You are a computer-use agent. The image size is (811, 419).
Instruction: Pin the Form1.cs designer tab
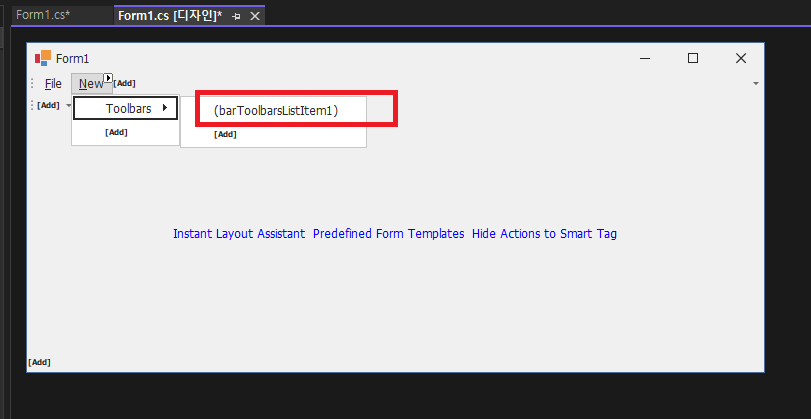tap(236, 17)
